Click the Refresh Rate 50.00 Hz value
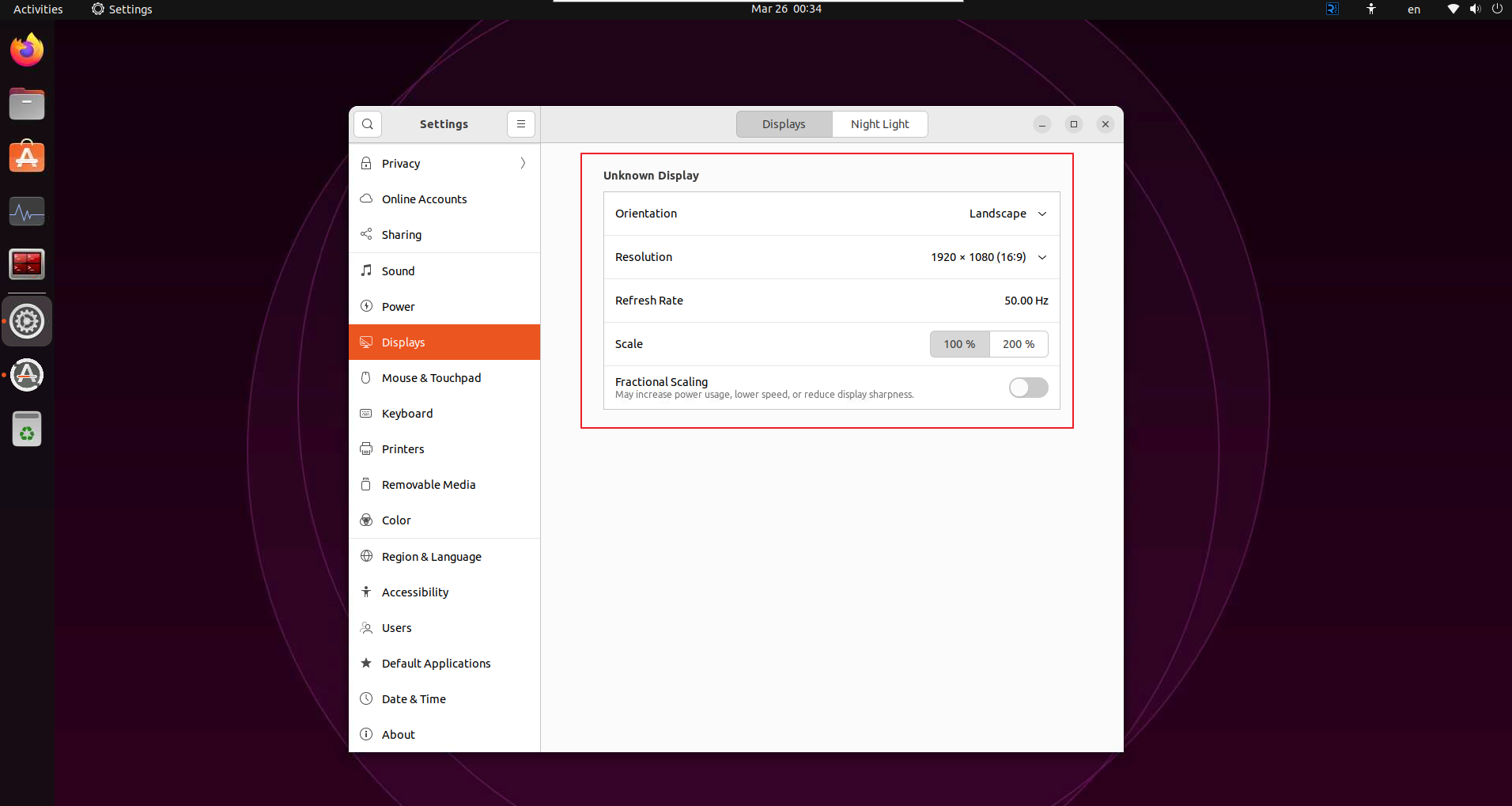1512x806 pixels. click(1026, 301)
